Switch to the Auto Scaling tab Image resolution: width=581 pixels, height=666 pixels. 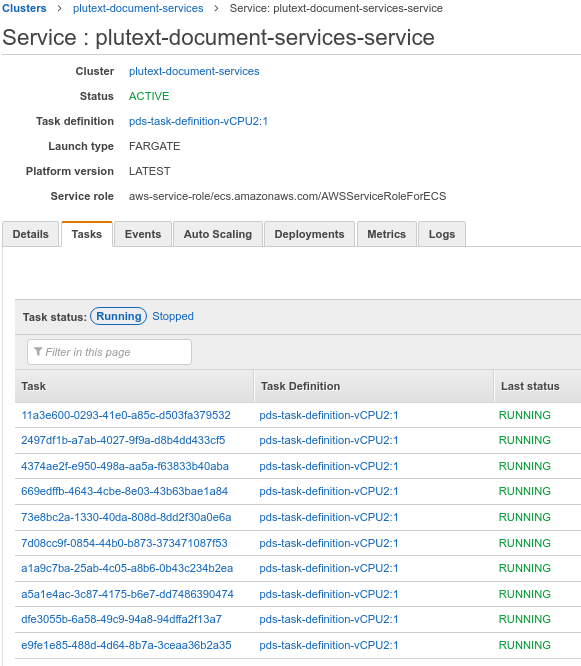[217, 234]
